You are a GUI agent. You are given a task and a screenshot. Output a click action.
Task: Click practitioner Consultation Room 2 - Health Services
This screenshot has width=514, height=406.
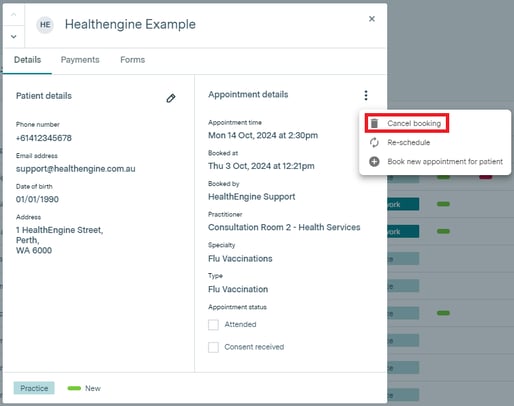point(284,227)
